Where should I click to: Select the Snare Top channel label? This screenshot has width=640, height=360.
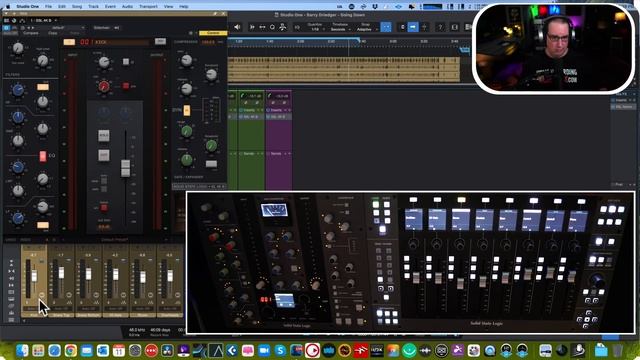61,315
